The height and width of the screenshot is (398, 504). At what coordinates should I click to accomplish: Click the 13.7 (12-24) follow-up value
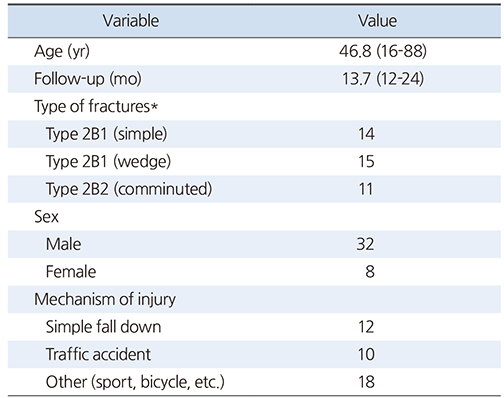coord(383,79)
